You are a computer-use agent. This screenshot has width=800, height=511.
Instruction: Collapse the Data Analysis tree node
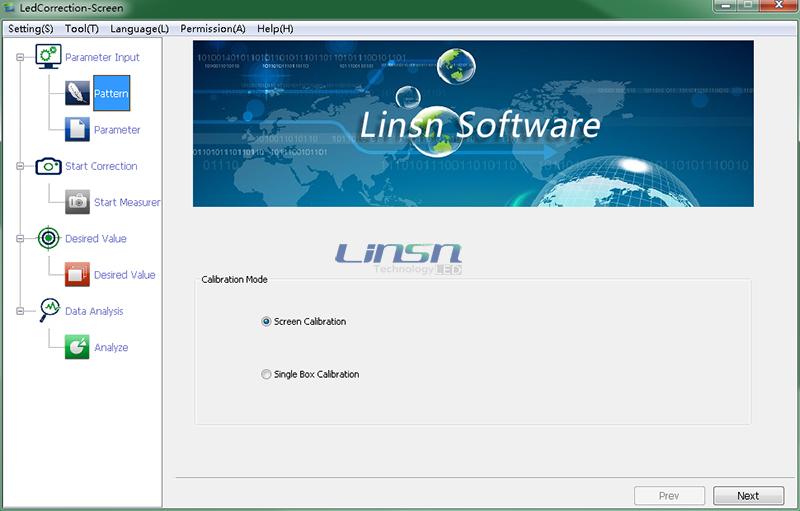coord(19,311)
